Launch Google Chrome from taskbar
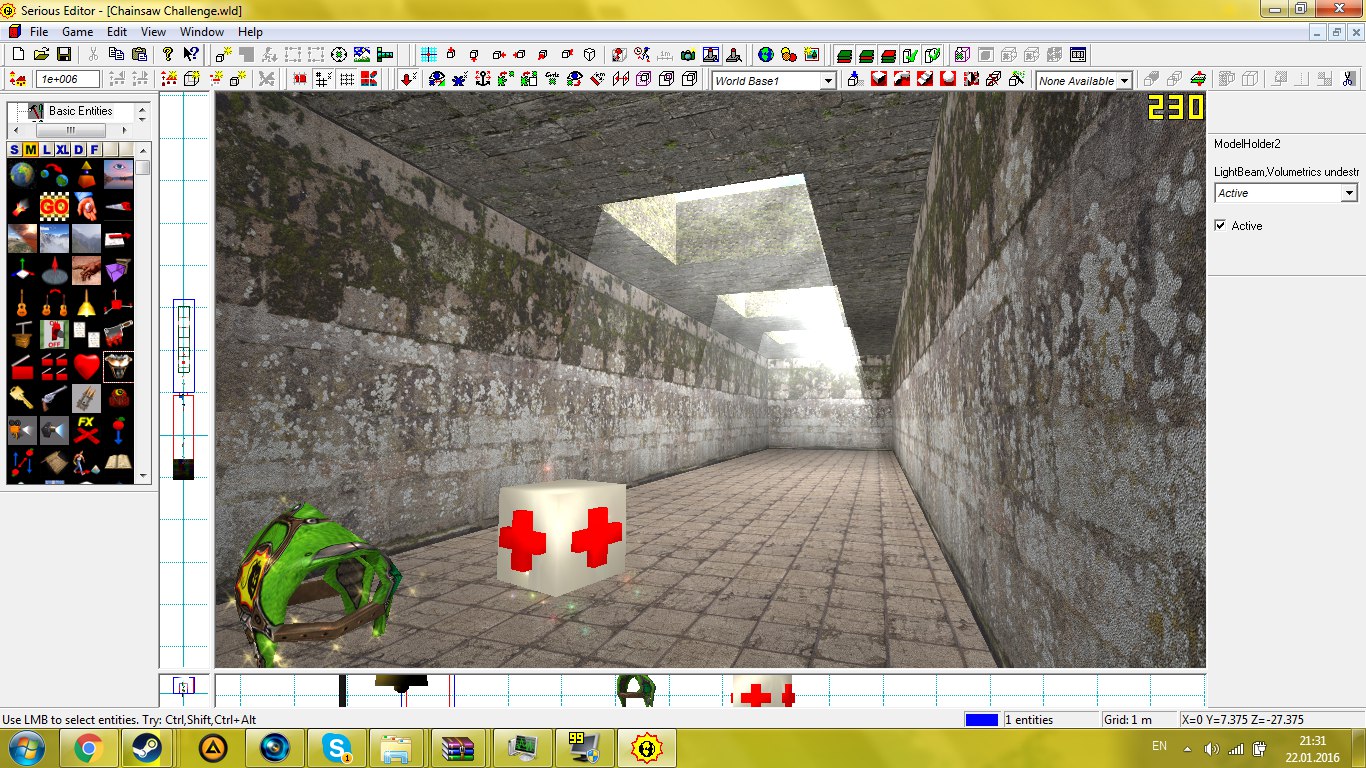The width and height of the screenshot is (1366, 768). [x=88, y=748]
